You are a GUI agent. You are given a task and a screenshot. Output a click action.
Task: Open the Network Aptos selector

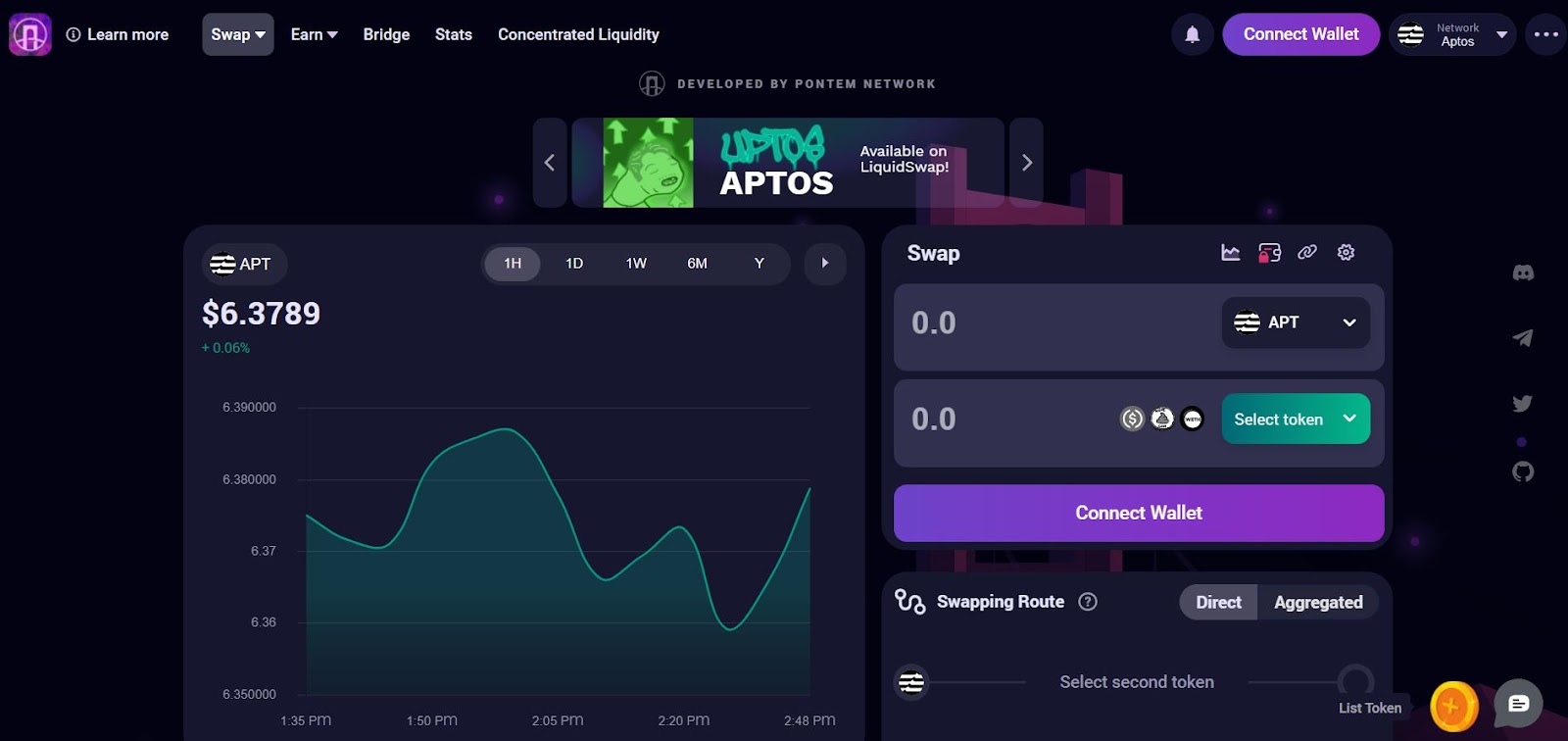pyautogui.click(x=1452, y=34)
